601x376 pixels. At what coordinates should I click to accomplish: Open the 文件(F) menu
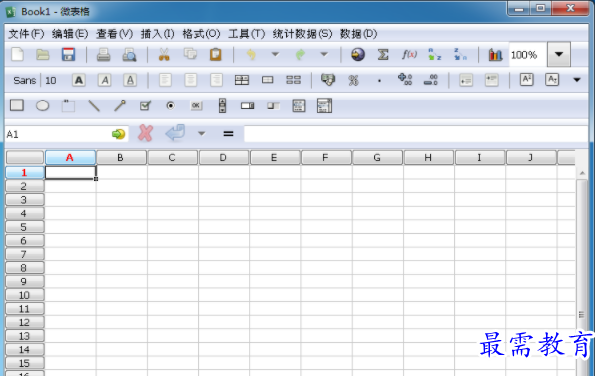click(x=26, y=34)
